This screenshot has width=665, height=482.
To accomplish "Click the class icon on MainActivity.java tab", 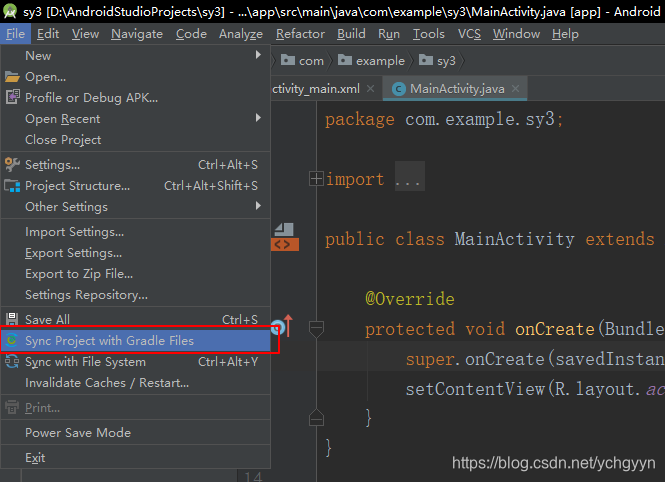I will click(399, 89).
